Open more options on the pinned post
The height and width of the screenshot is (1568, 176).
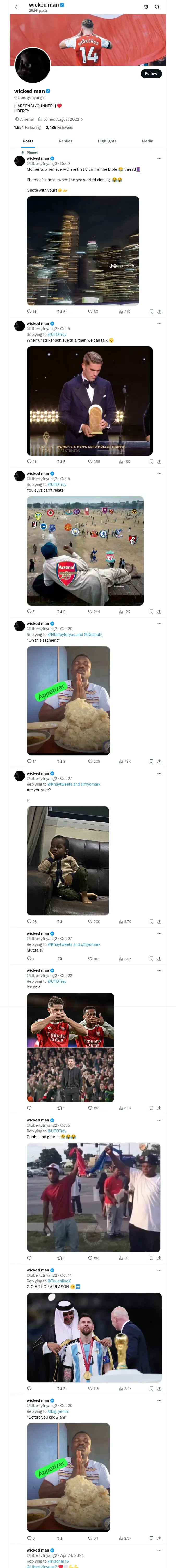(x=159, y=158)
